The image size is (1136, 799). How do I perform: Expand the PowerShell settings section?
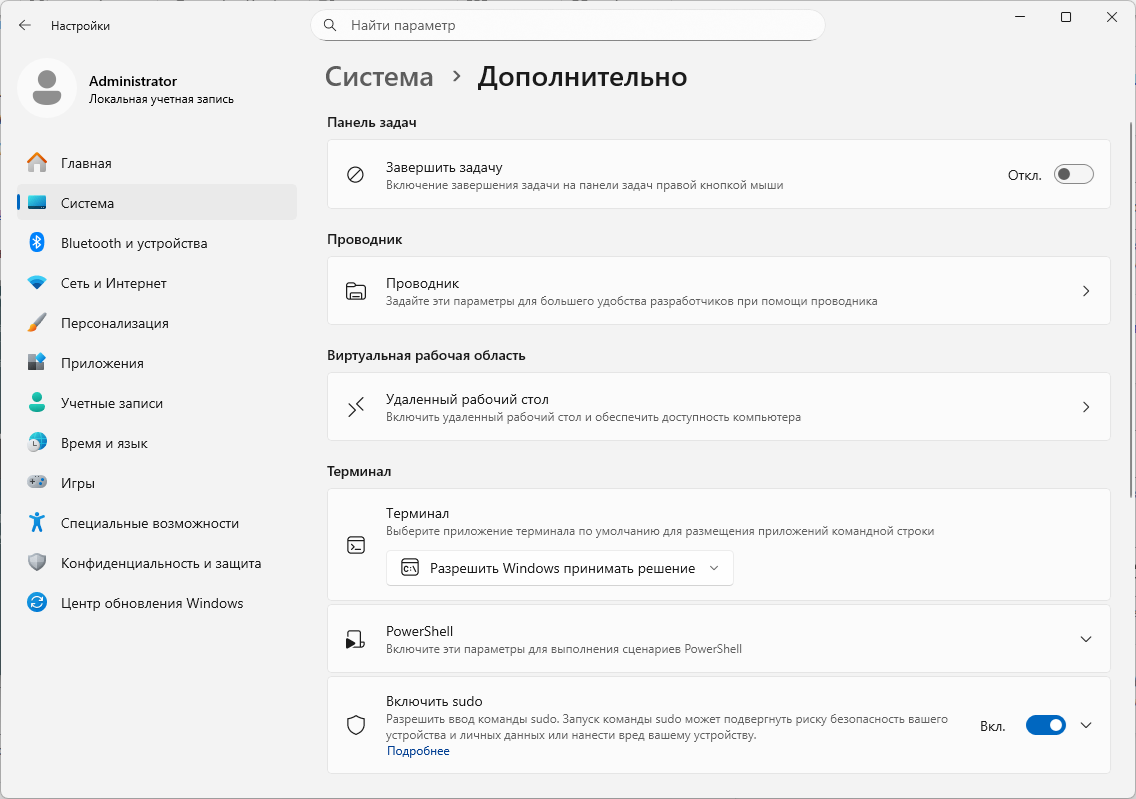(x=1086, y=639)
